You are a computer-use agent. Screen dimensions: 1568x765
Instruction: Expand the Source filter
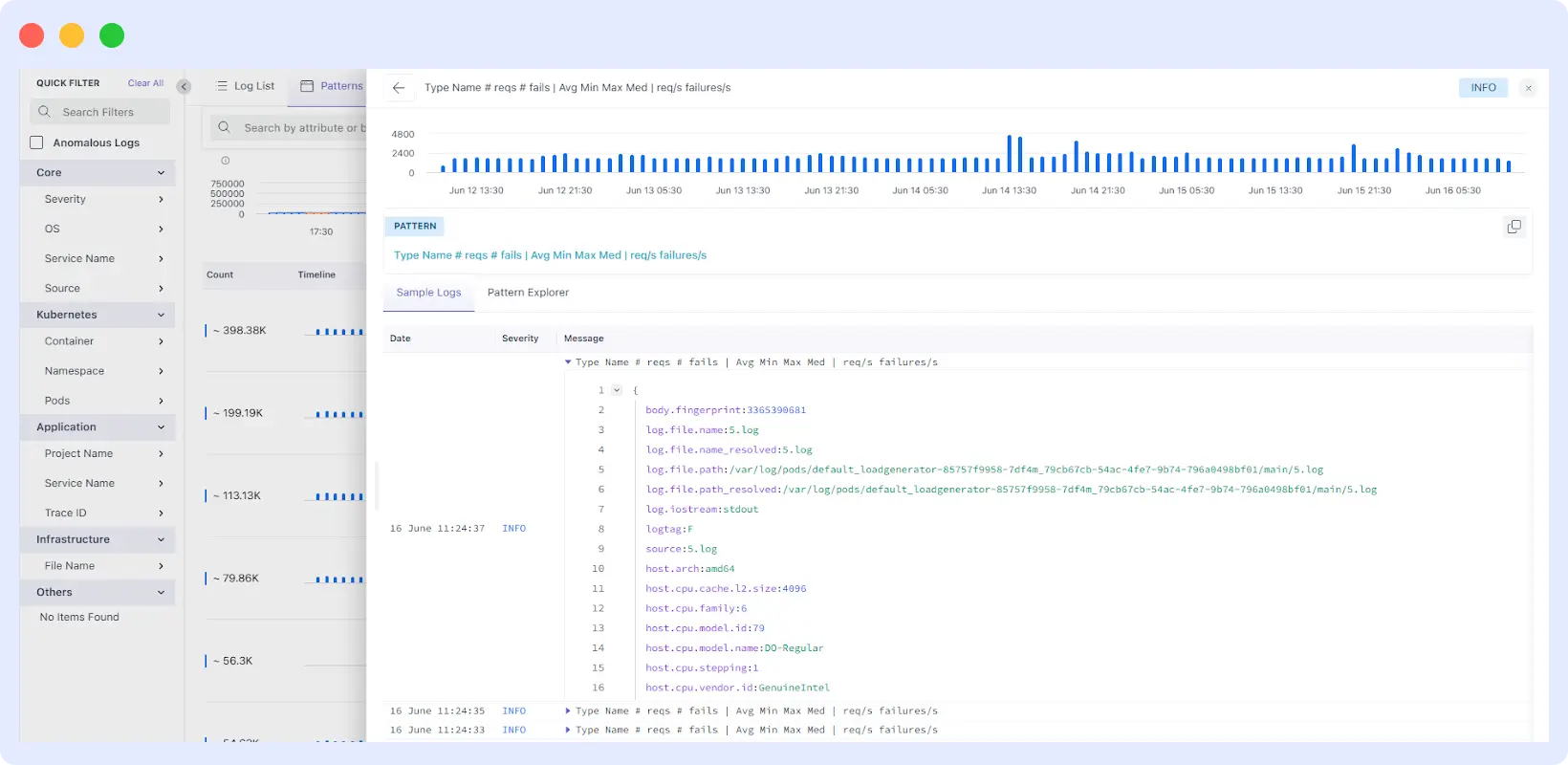click(x=161, y=289)
